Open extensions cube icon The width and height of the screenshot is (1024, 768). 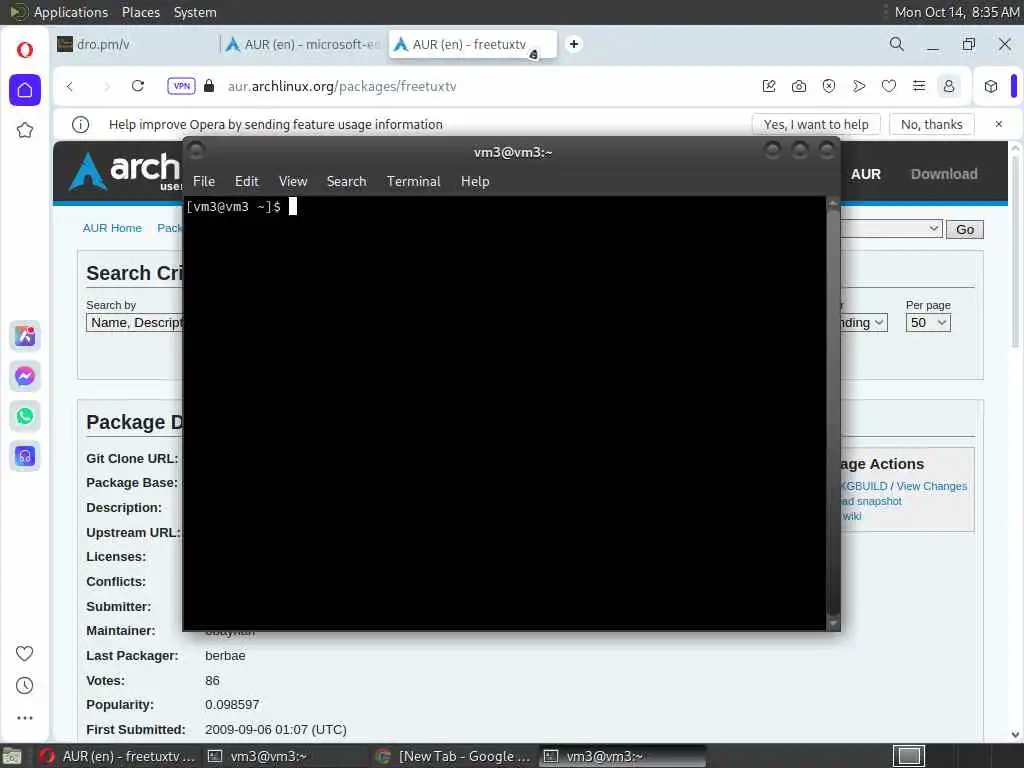[991, 86]
